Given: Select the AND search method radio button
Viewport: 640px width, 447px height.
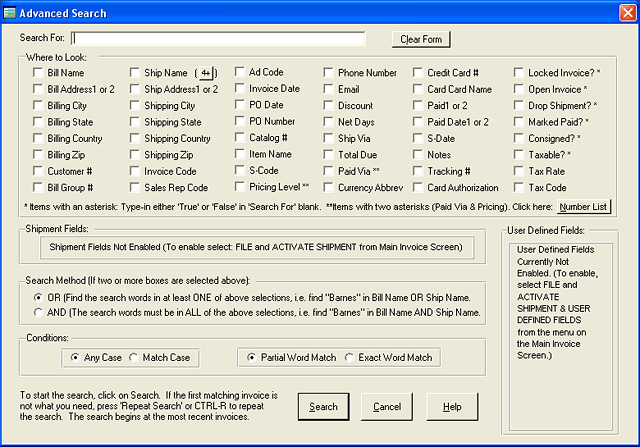Looking at the screenshot, I should coord(38,313).
